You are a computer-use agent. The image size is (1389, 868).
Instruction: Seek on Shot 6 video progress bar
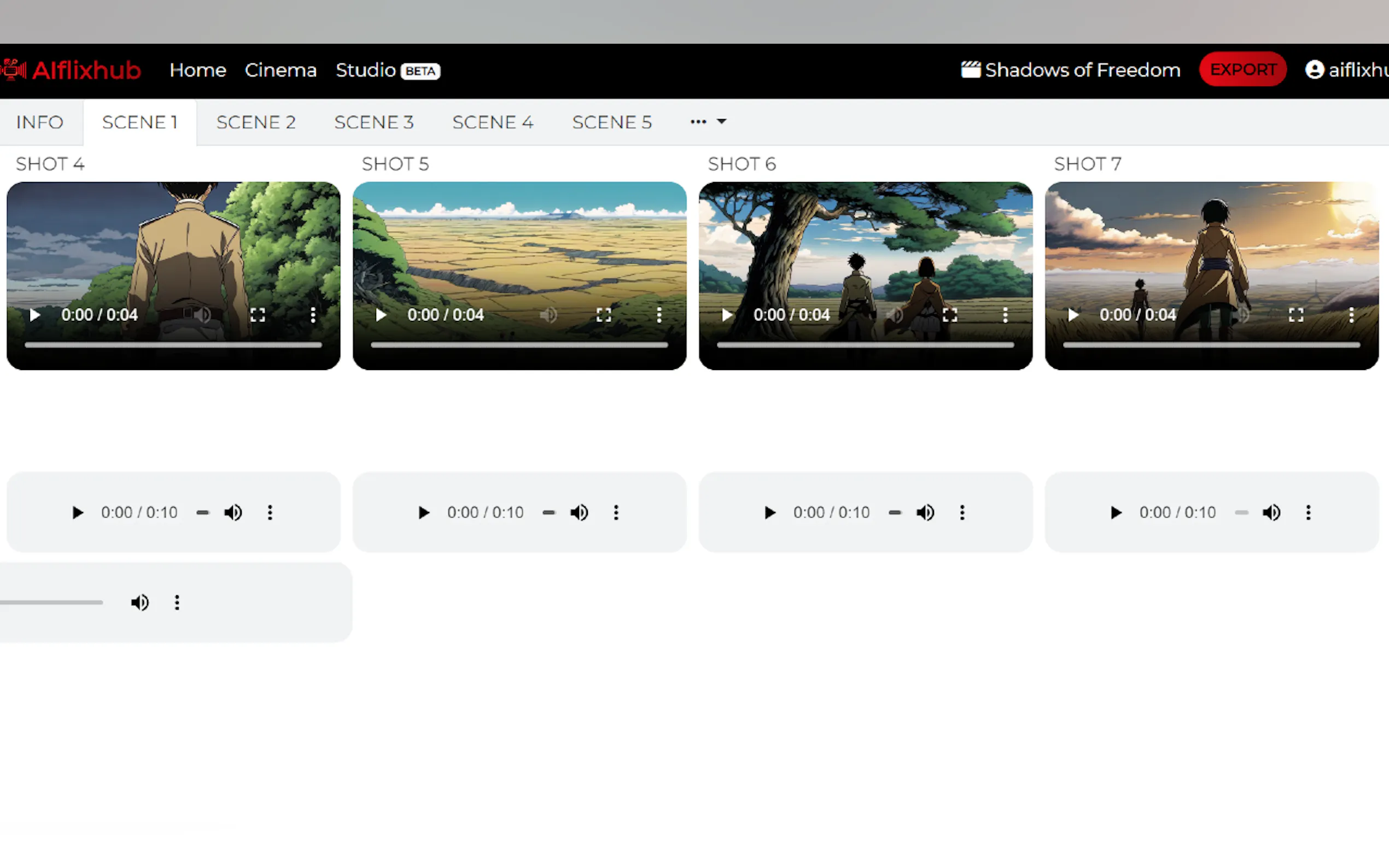865,345
